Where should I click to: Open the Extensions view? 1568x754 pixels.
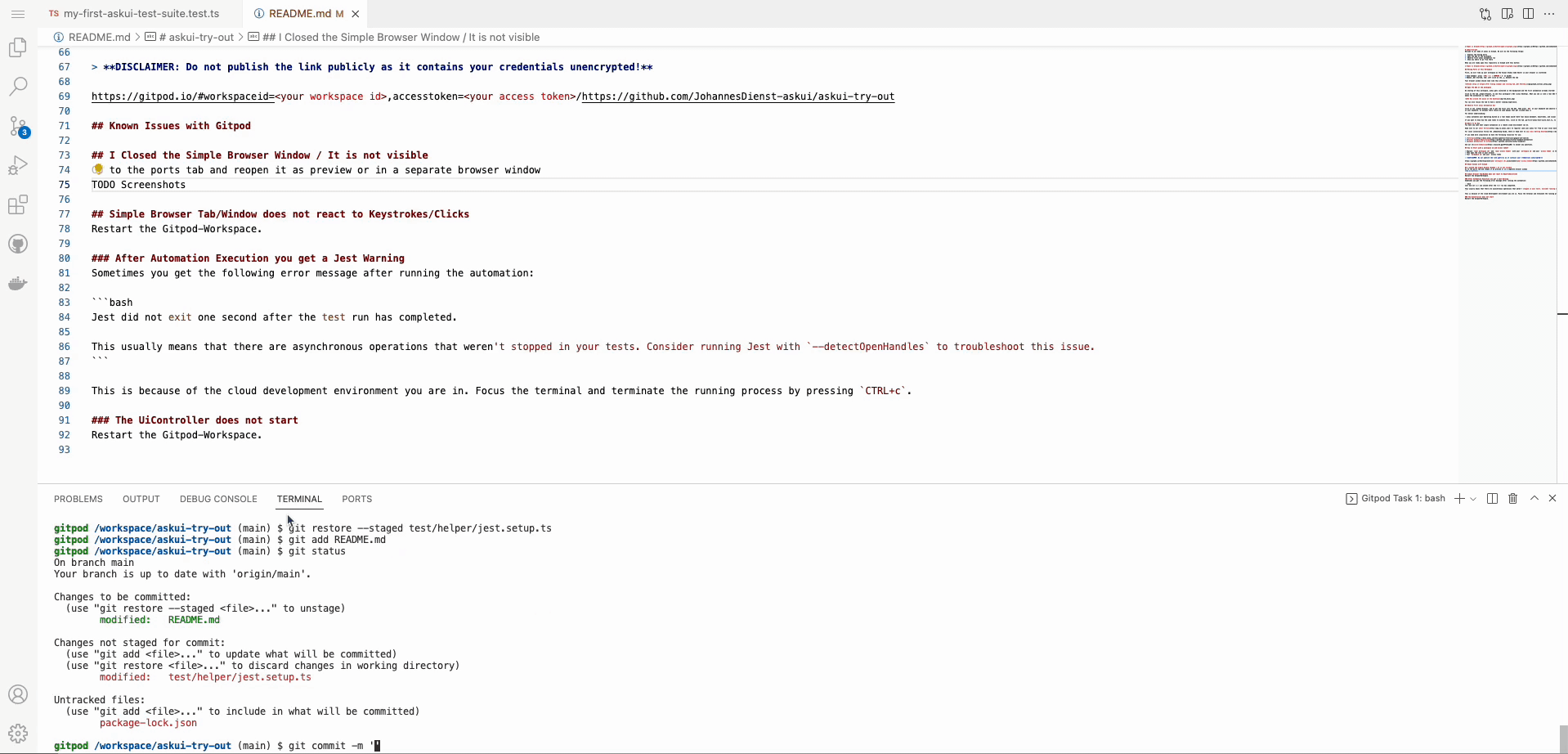18,204
